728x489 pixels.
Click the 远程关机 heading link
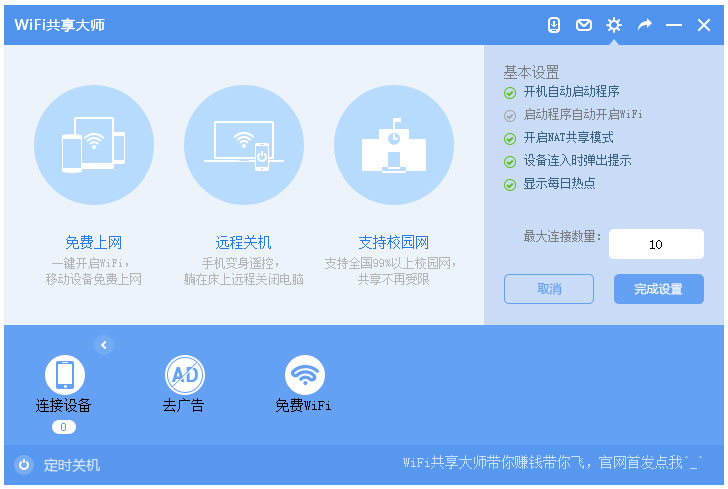pos(243,242)
